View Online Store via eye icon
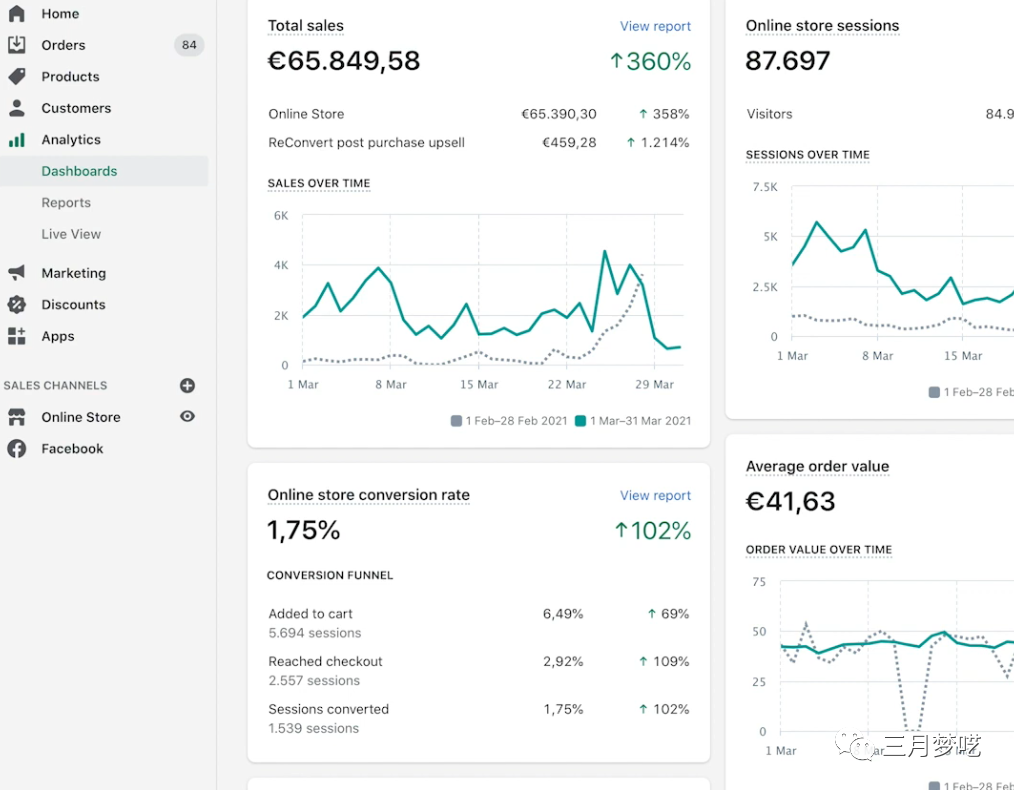 click(187, 417)
